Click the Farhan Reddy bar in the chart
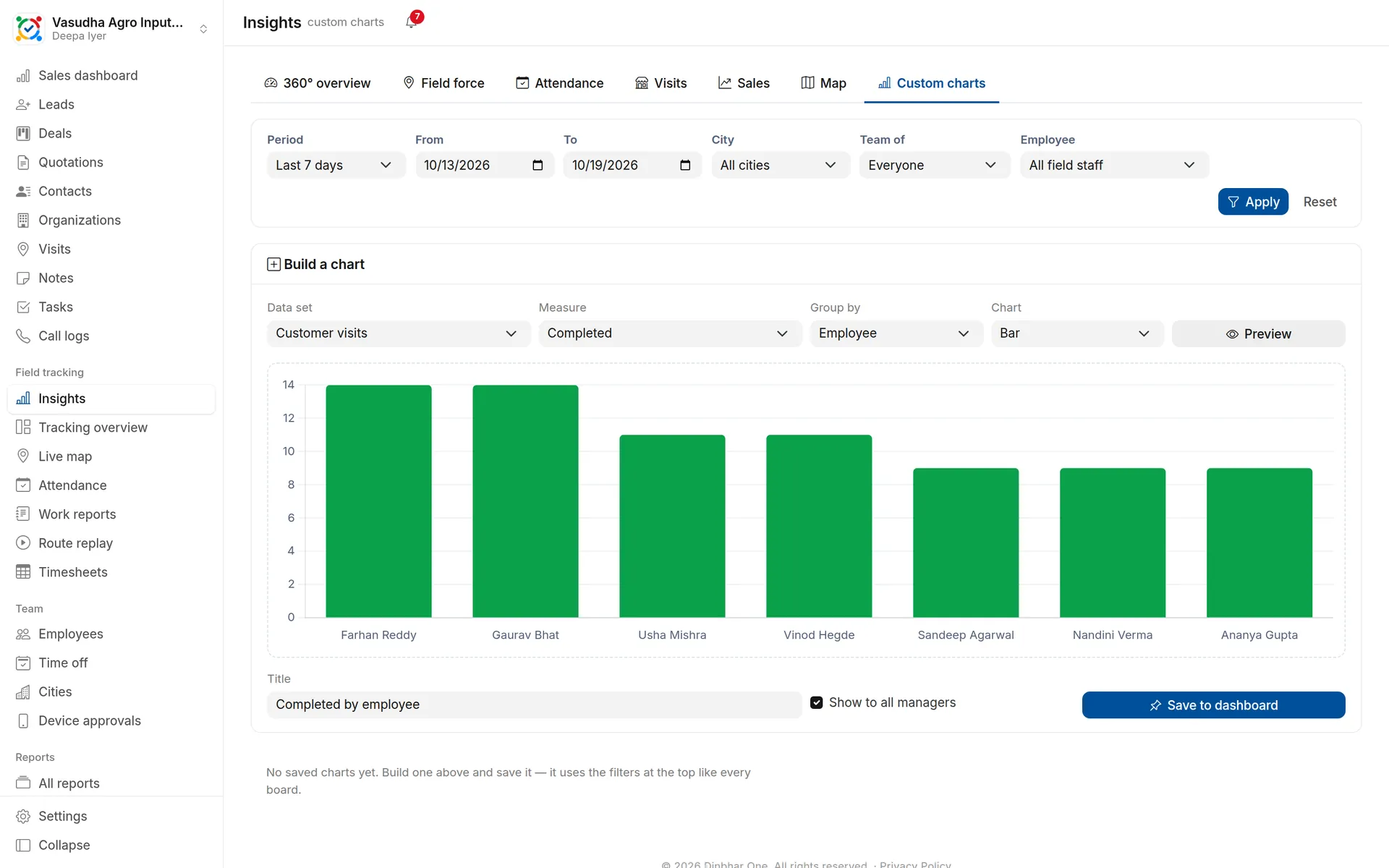The image size is (1389, 868). coord(378,501)
